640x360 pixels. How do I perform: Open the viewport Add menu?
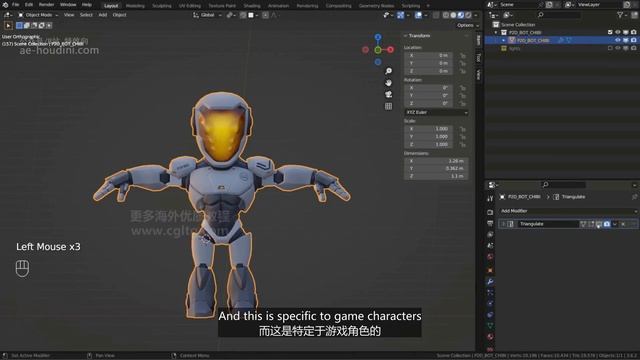pyautogui.click(x=102, y=15)
